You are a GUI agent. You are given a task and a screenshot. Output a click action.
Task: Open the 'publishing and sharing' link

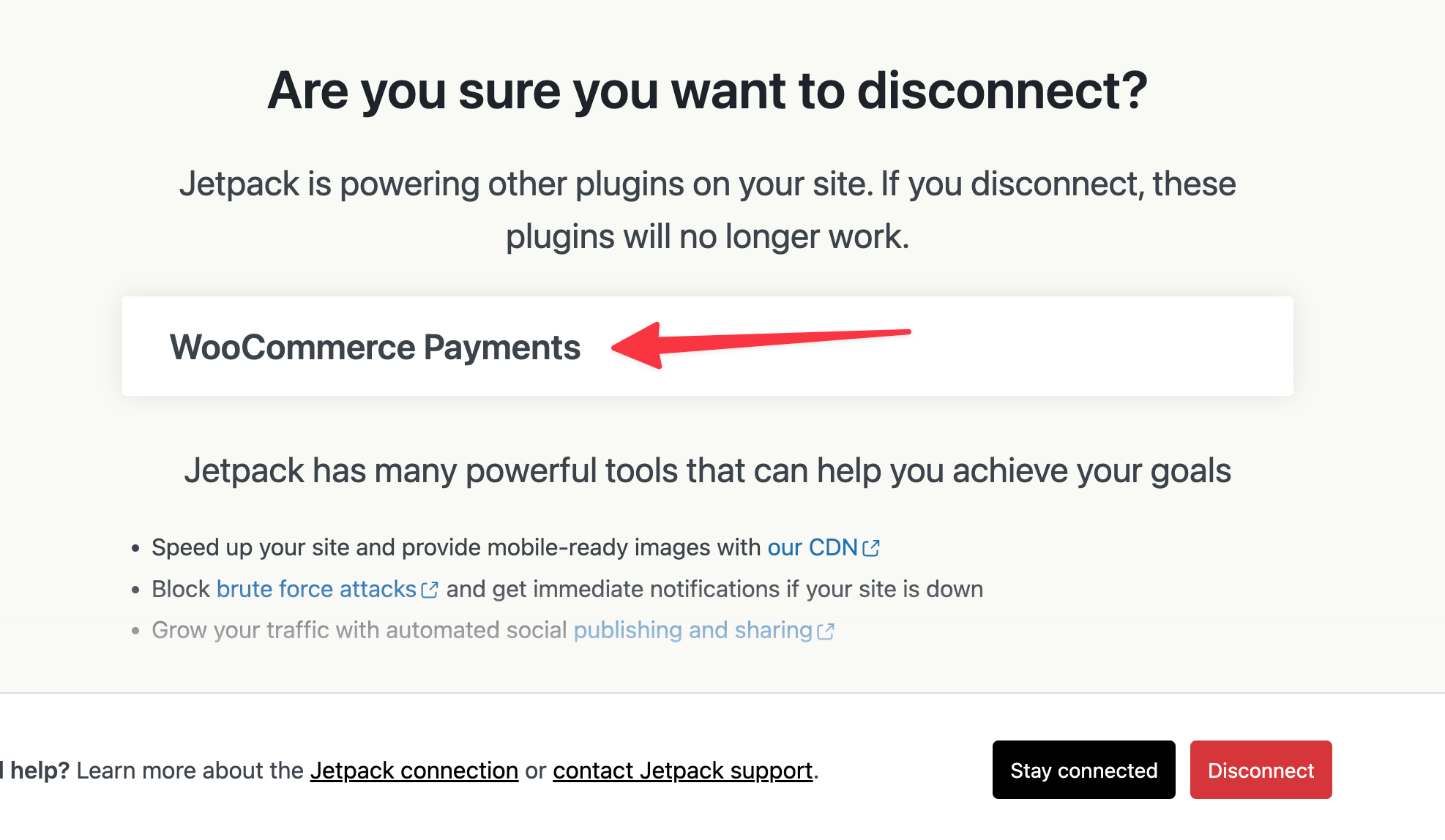click(x=692, y=630)
